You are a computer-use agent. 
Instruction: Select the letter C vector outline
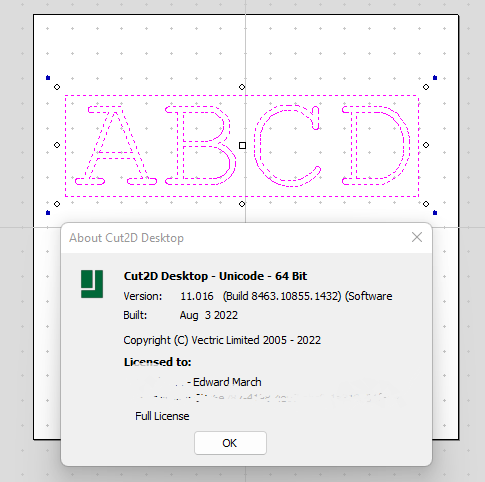[288, 145]
